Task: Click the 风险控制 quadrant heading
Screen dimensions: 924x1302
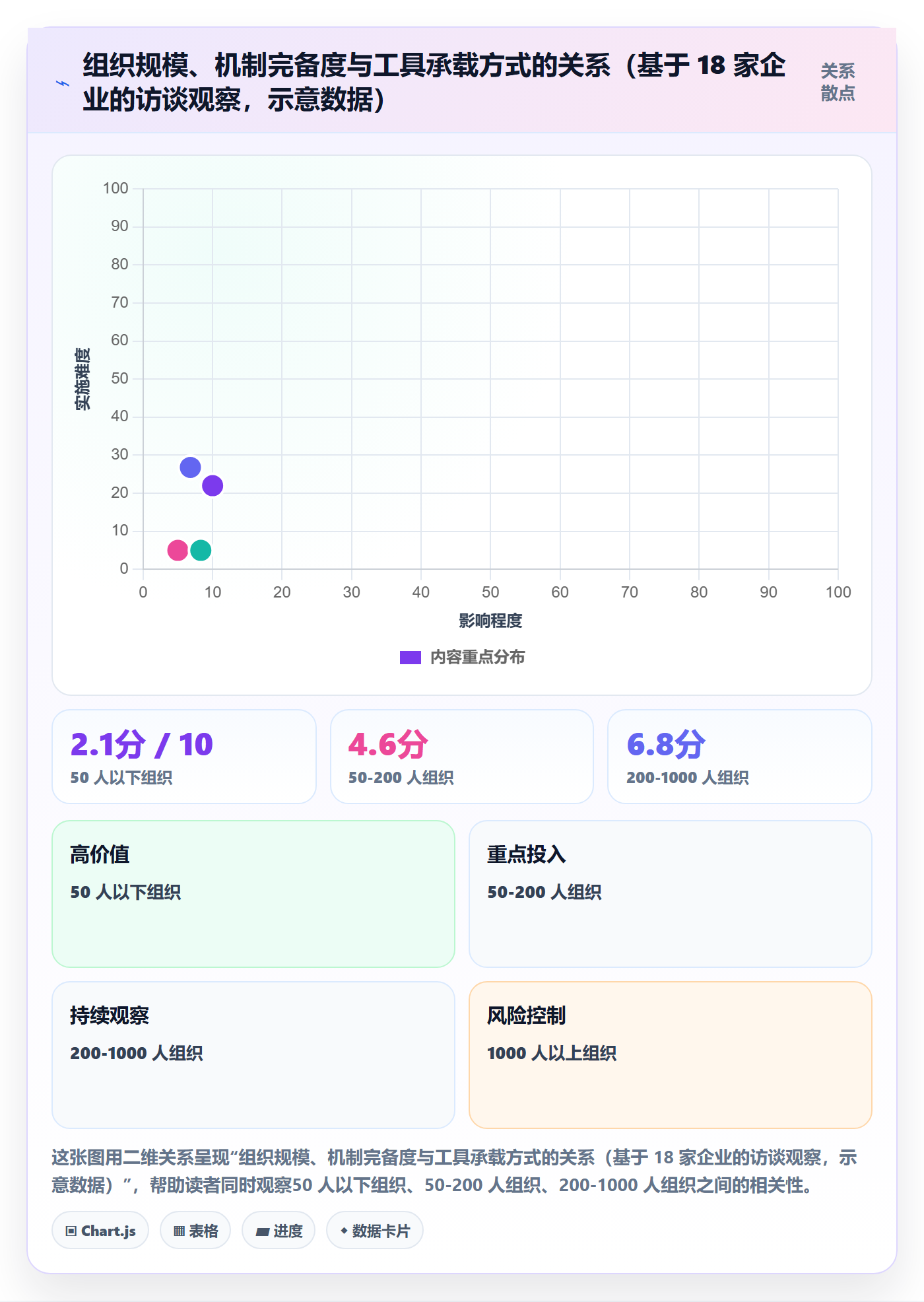Action: click(527, 1015)
